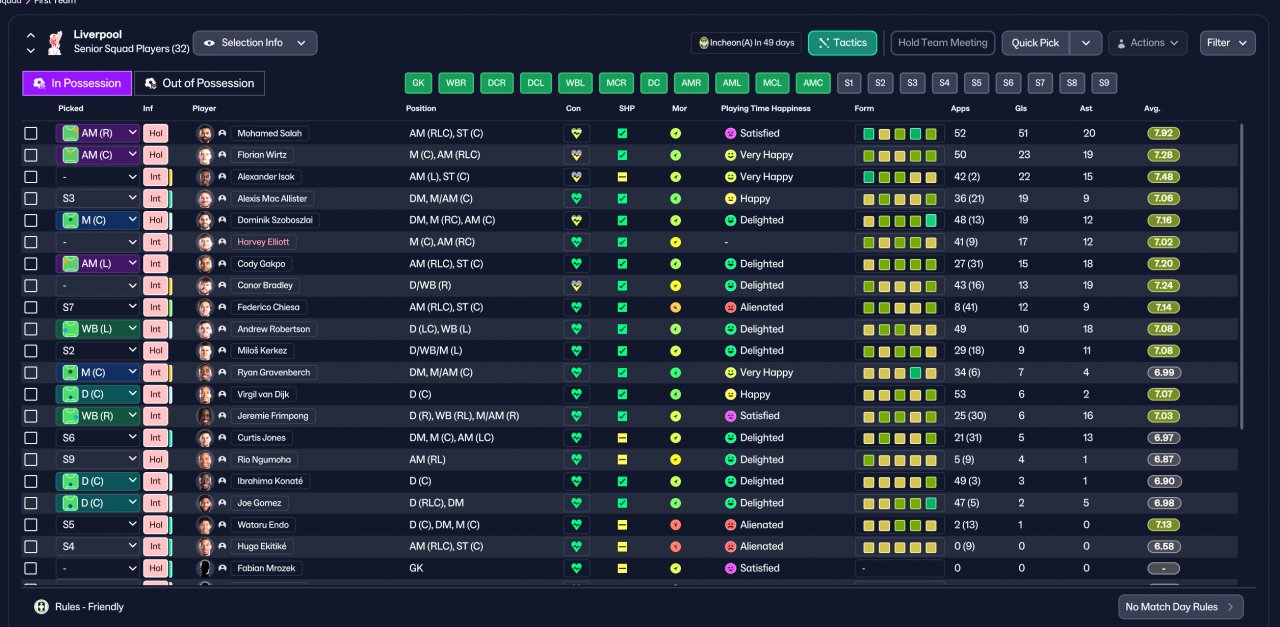Select the In Possession tab
Screen dimensions: 1280x627
[x=77, y=83]
